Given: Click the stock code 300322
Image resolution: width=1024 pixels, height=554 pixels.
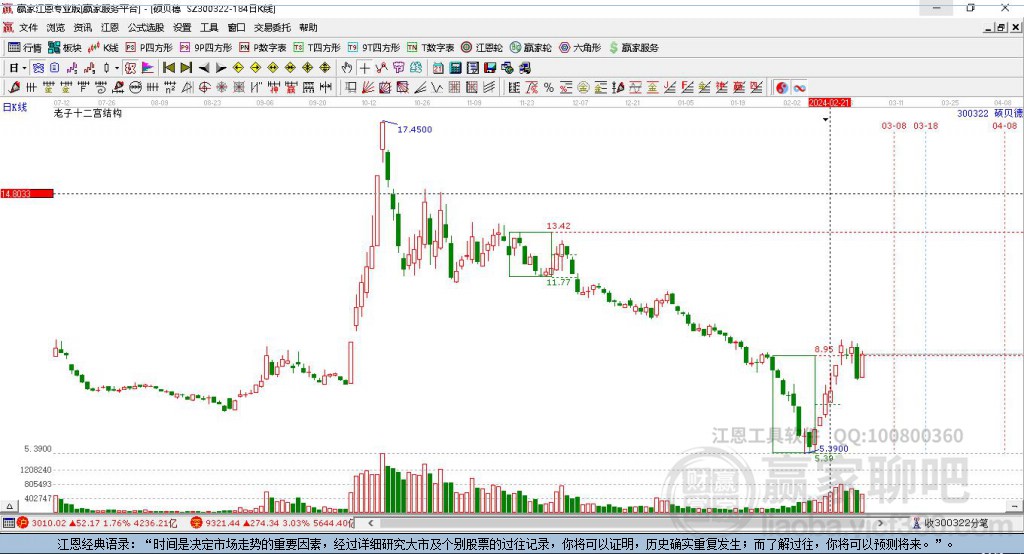Looking at the screenshot, I should tap(972, 113).
